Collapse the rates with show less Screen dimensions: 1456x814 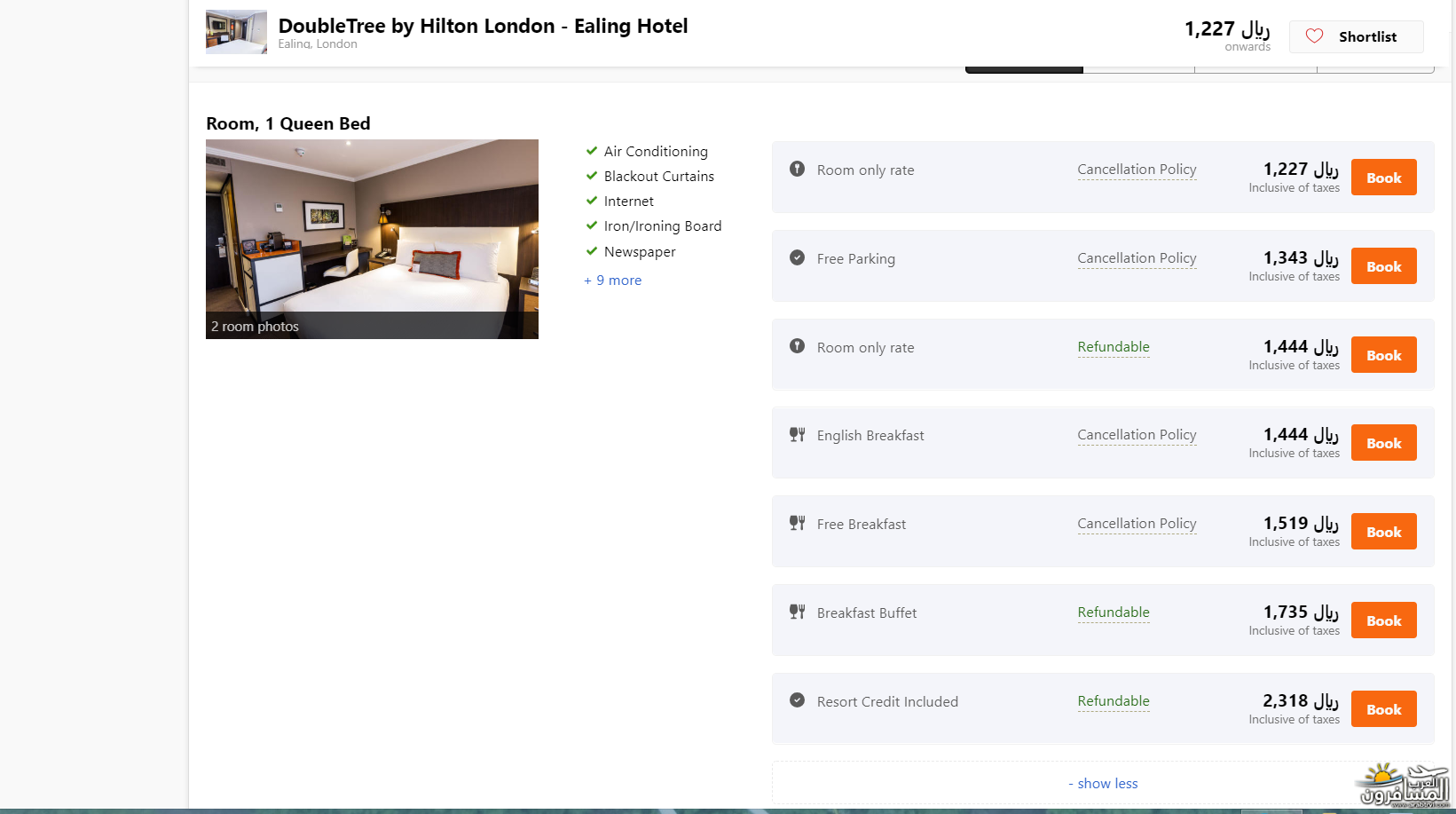coord(1103,784)
